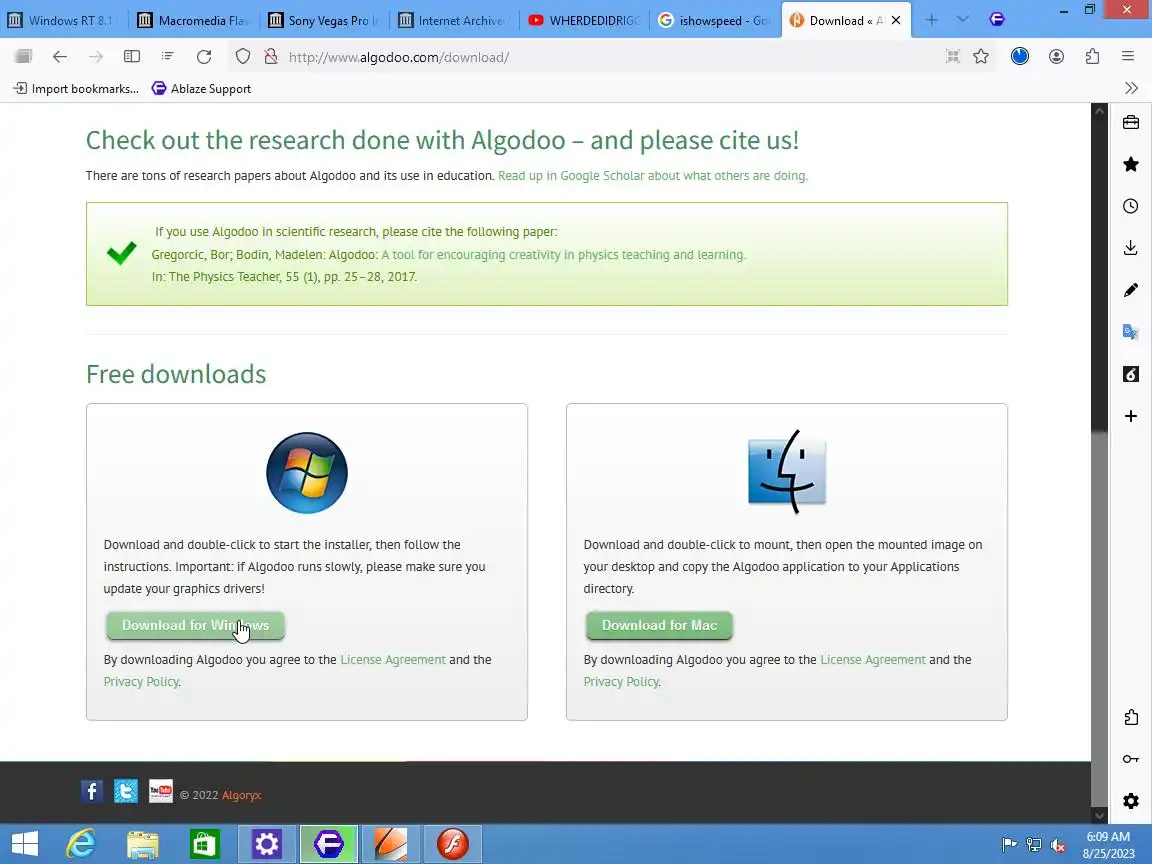
Task: Click the Mac Finder logo image
Action: 787,471
